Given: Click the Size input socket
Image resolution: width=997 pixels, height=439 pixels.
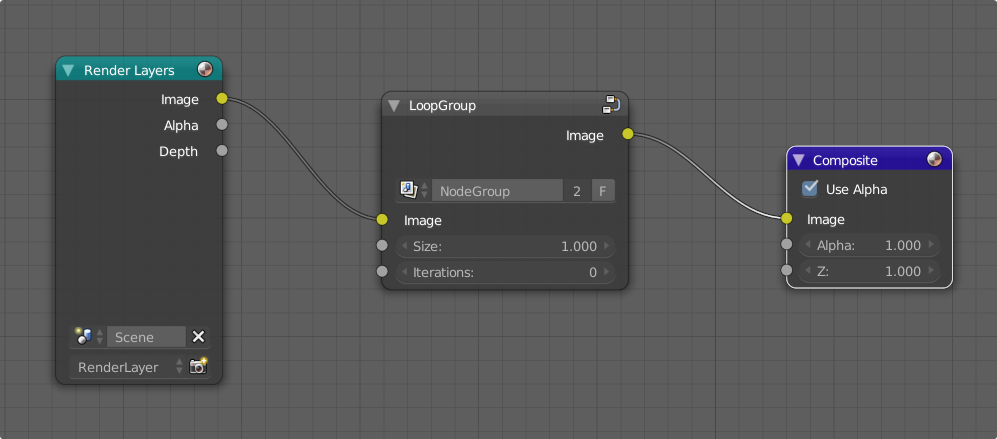Looking at the screenshot, I should coord(382,246).
